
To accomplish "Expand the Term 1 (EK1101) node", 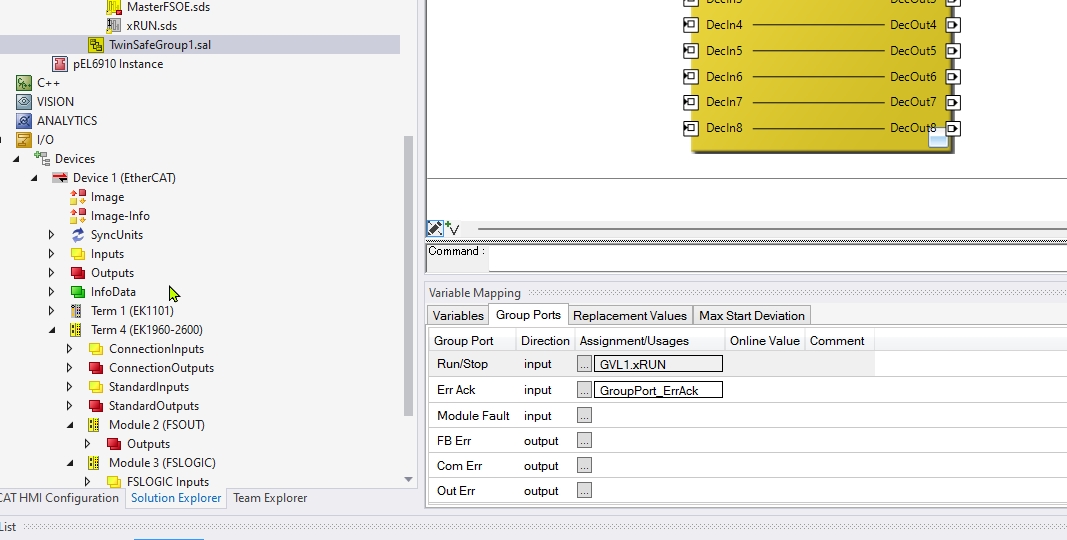I will click(x=52, y=311).
